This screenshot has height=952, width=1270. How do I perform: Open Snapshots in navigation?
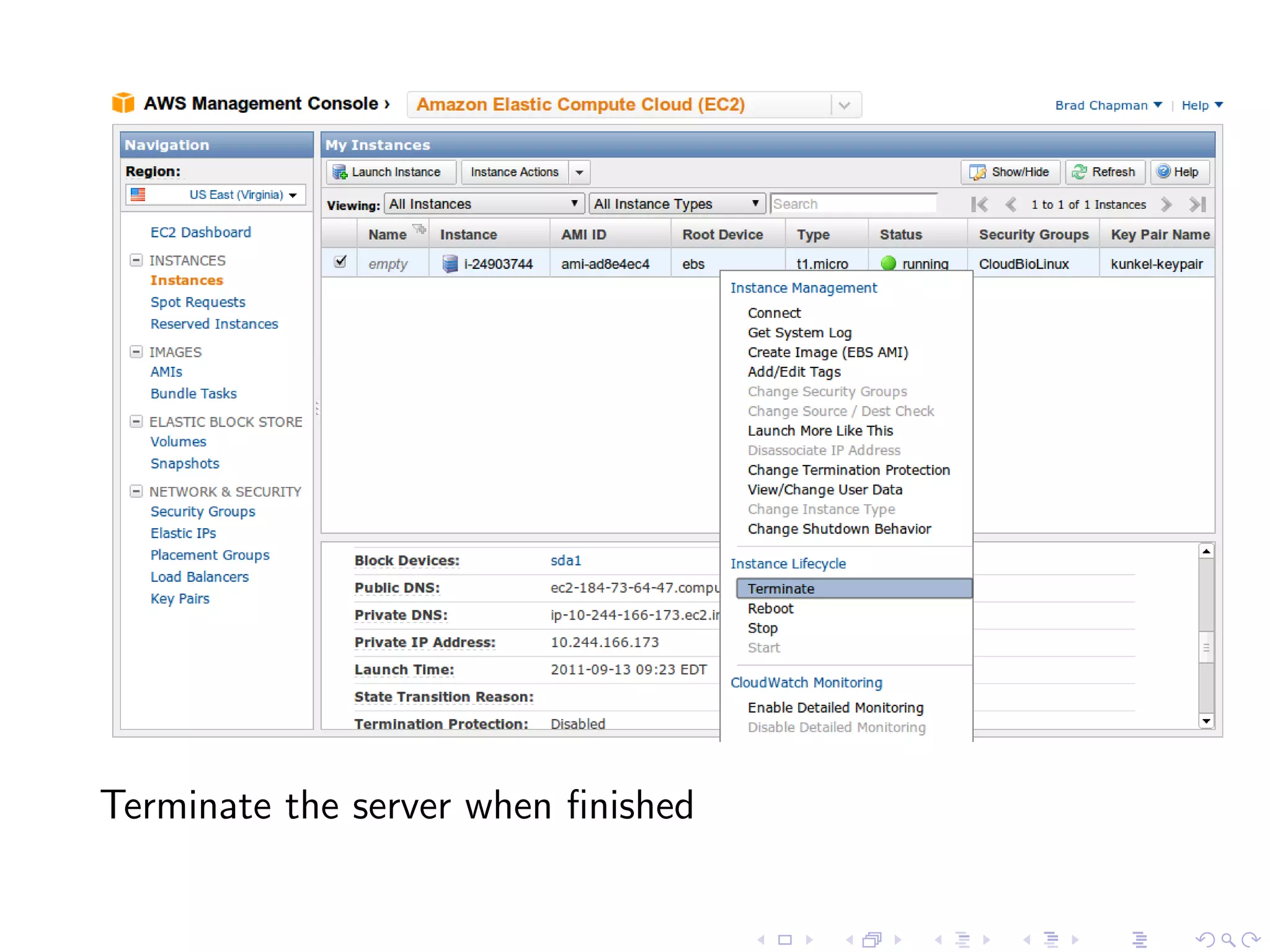pos(185,464)
